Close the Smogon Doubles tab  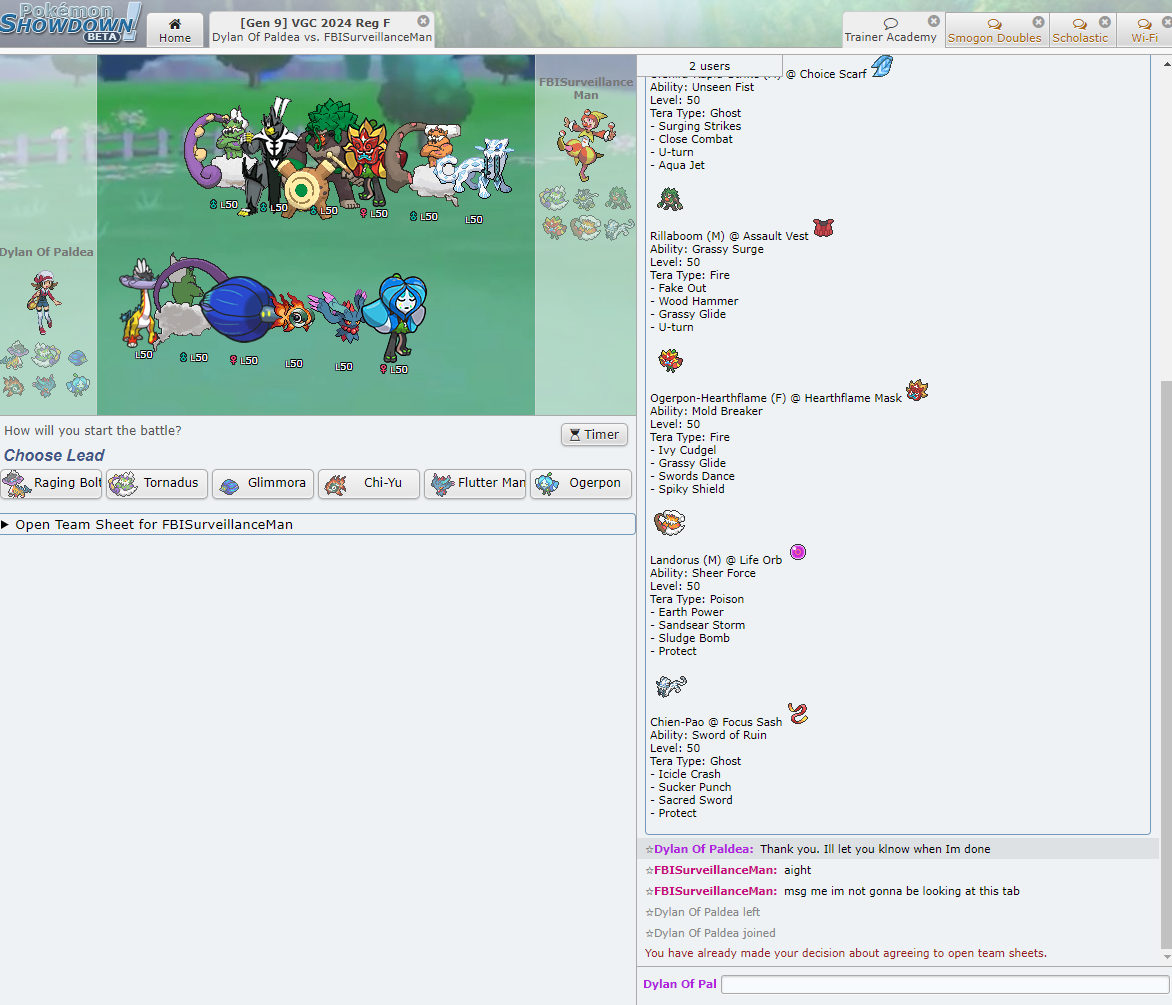click(x=1038, y=22)
